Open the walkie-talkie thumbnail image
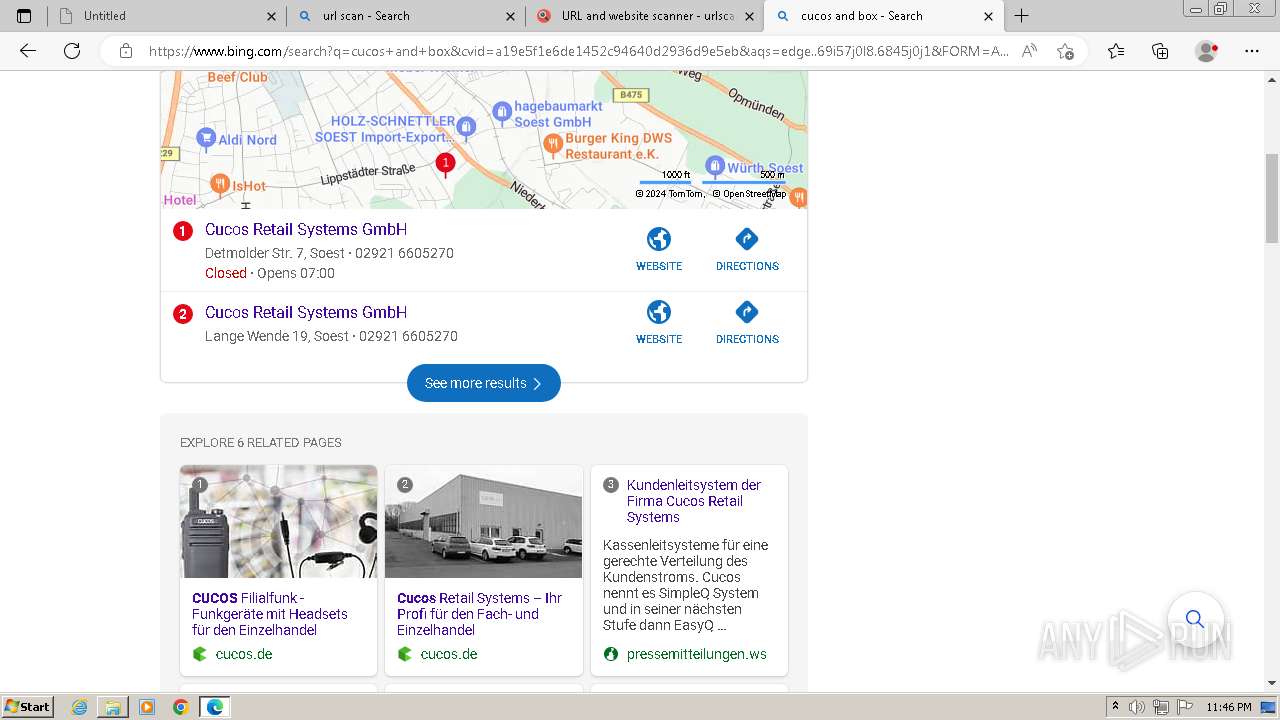This screenshot has width=1280, height=720. [278, 522]
